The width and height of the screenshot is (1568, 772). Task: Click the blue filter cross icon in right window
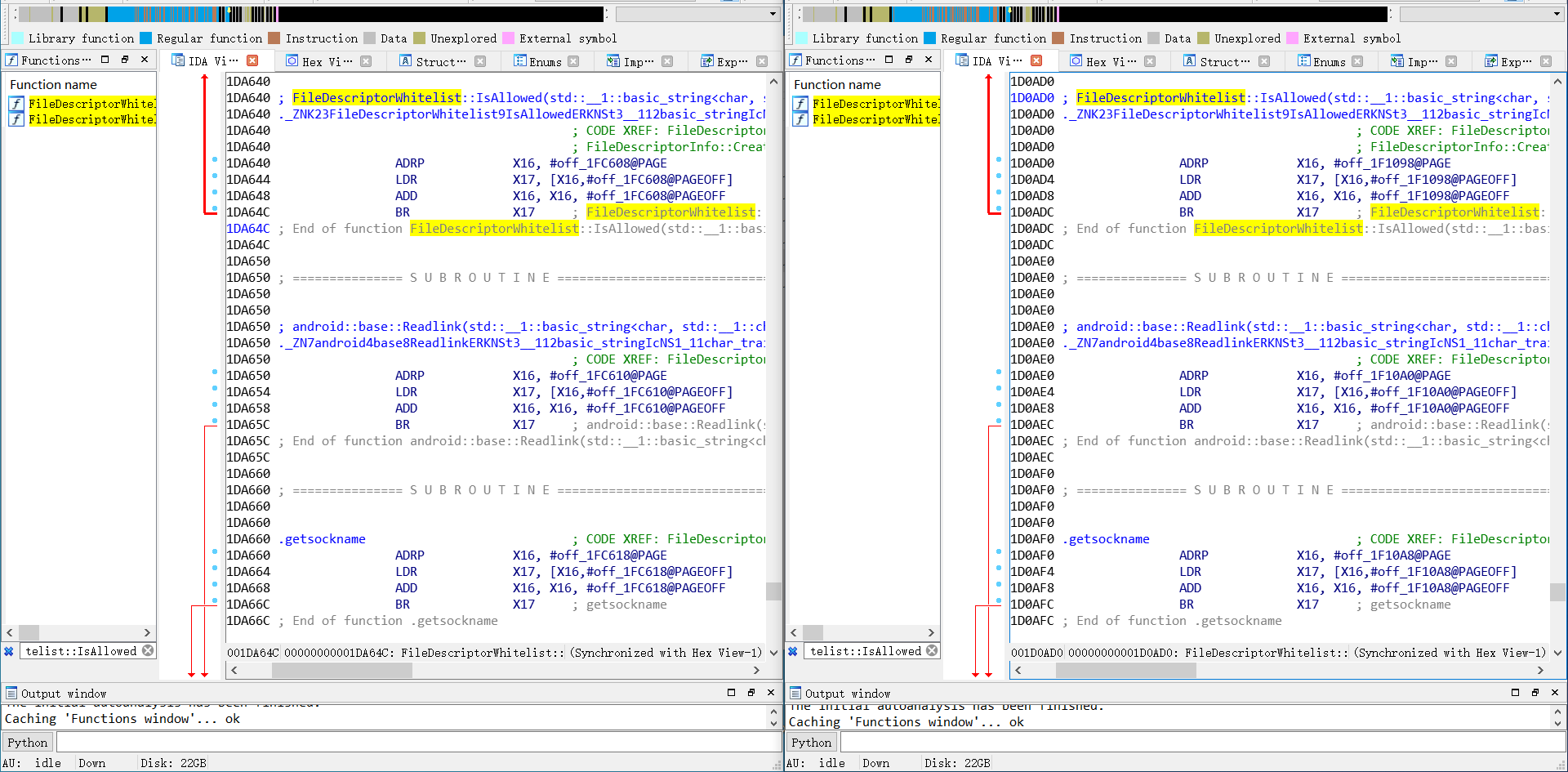(x=793, y=651)
